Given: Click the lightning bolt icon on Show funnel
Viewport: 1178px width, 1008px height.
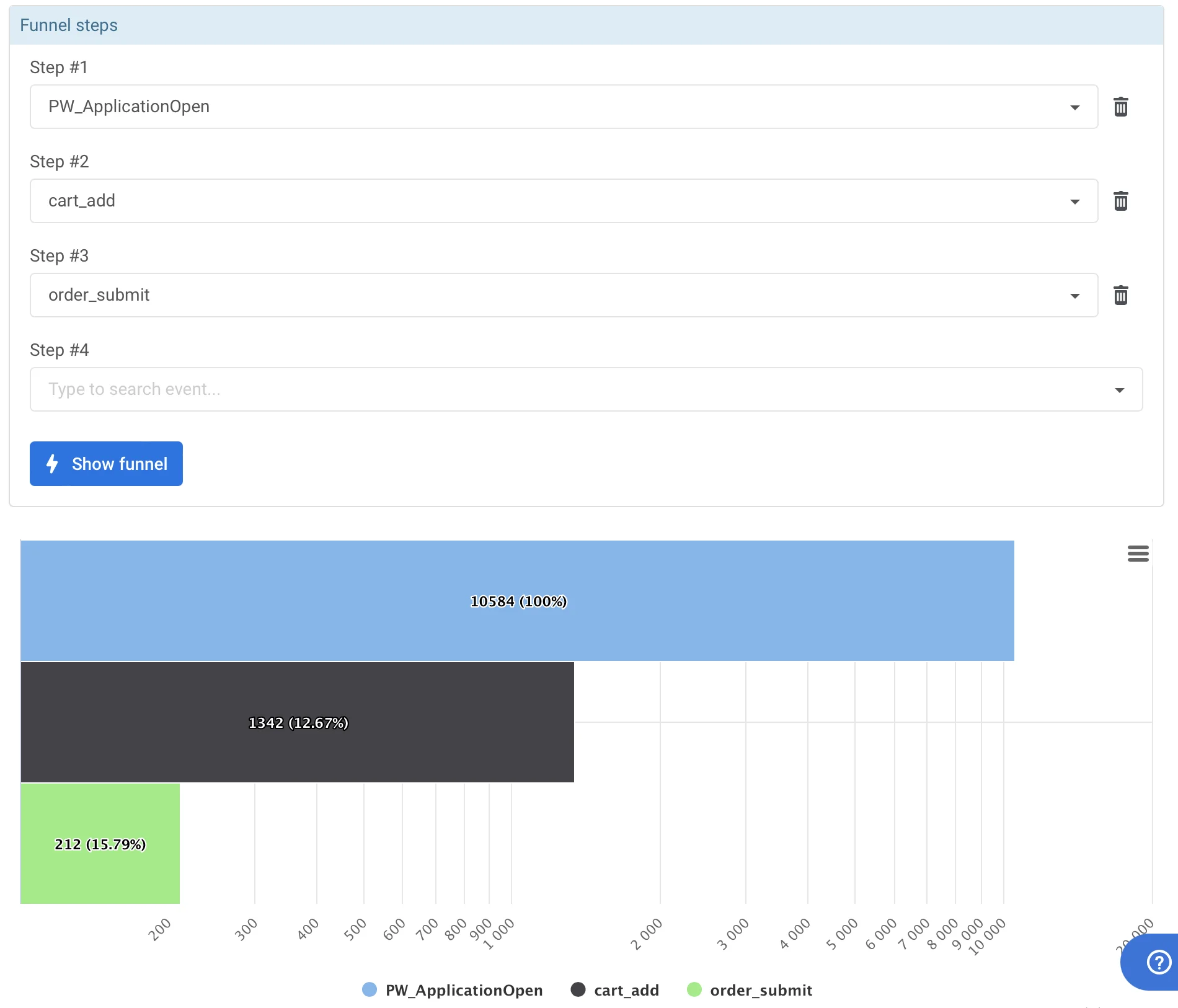Looking at the screenshot, I should (53, 464).
